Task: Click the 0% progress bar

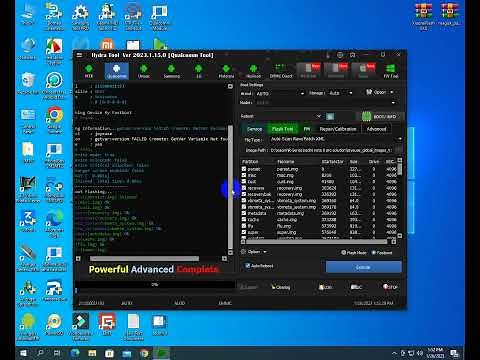Action: pos(155,284)
